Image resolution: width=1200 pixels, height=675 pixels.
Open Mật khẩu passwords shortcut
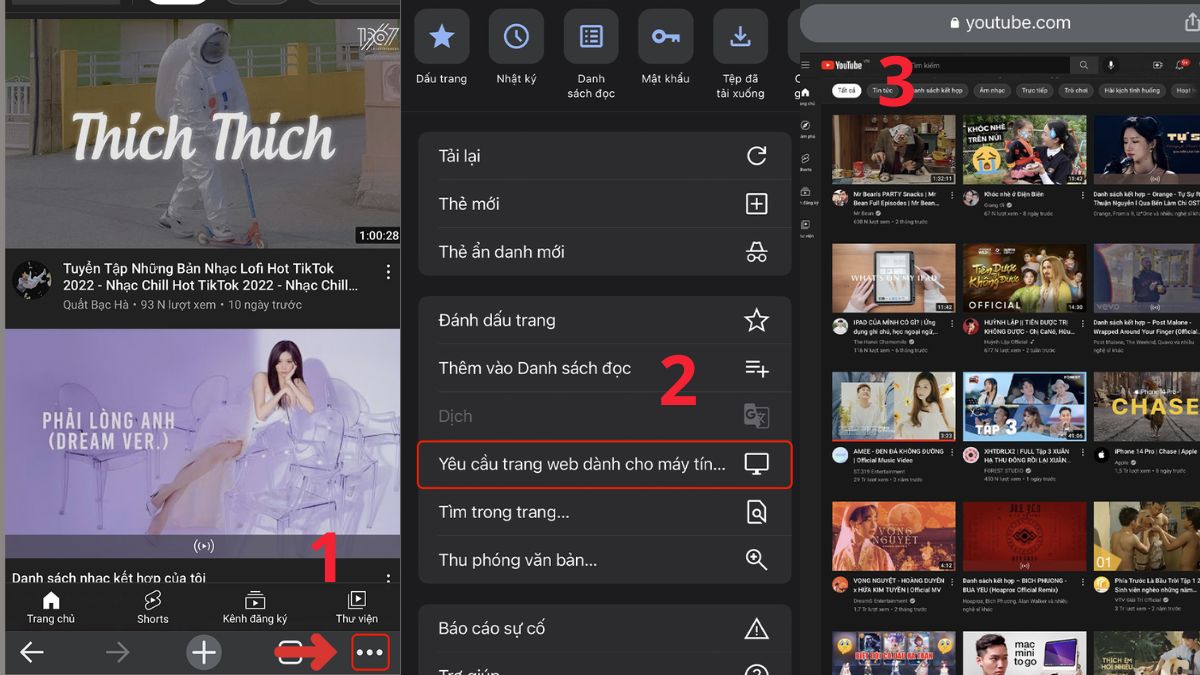(x=665, y=47)
